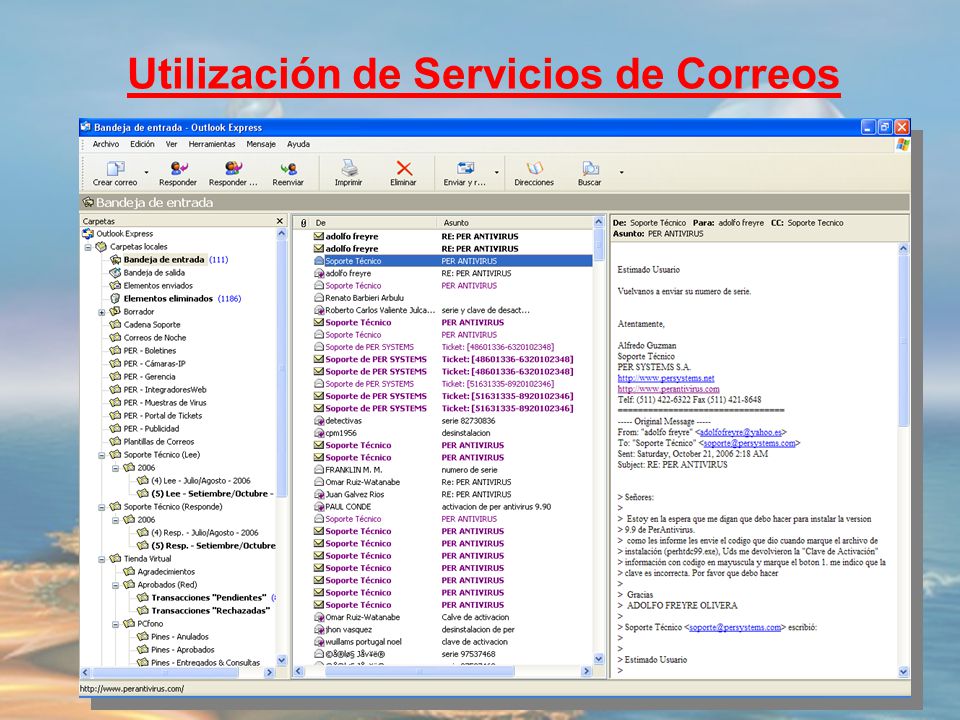The image size is (960, 720).
Task: Click the message list's vertical scroll-up arrow
Action: pos(599,222)
